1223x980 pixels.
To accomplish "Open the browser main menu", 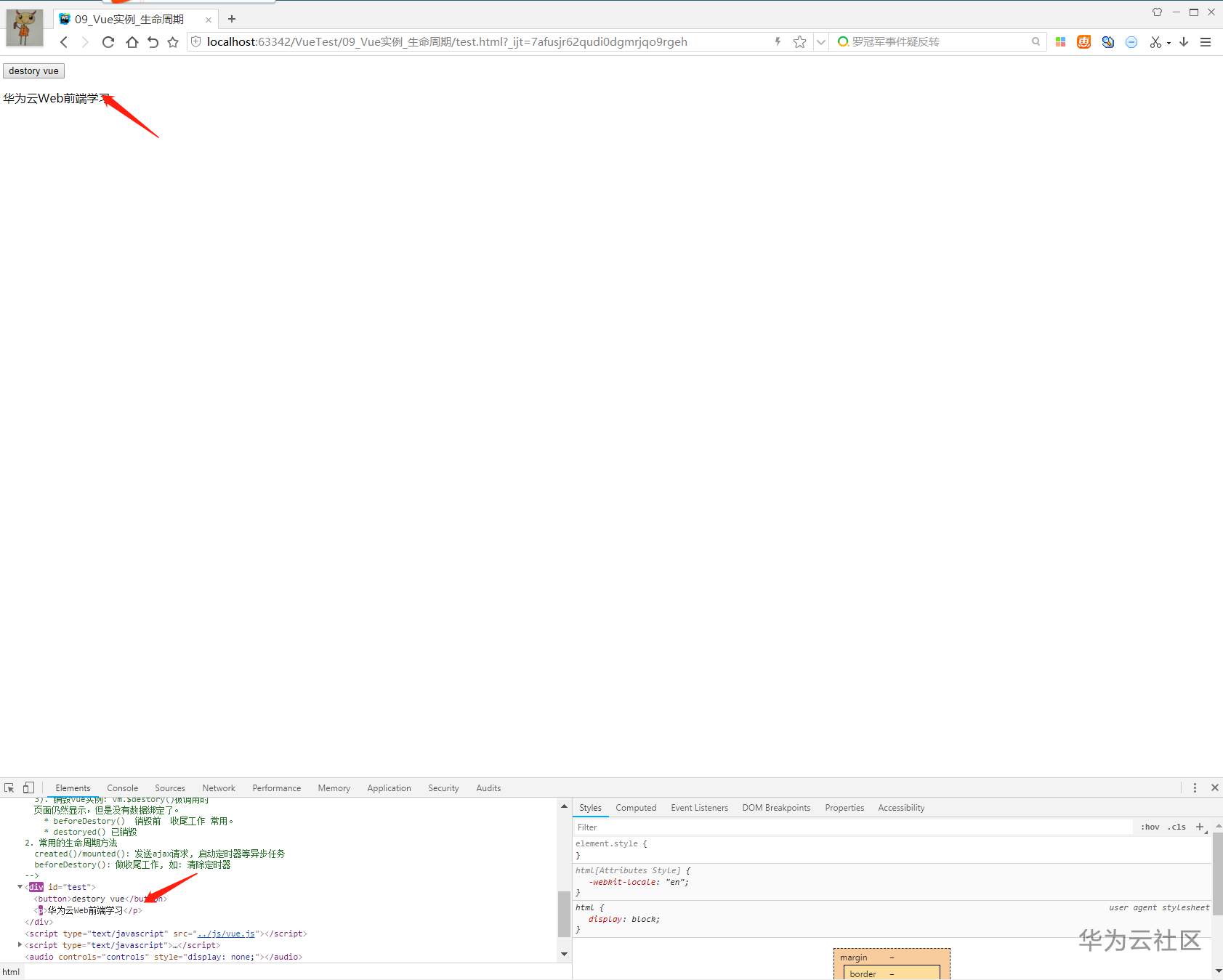I will pos(1206,42).
